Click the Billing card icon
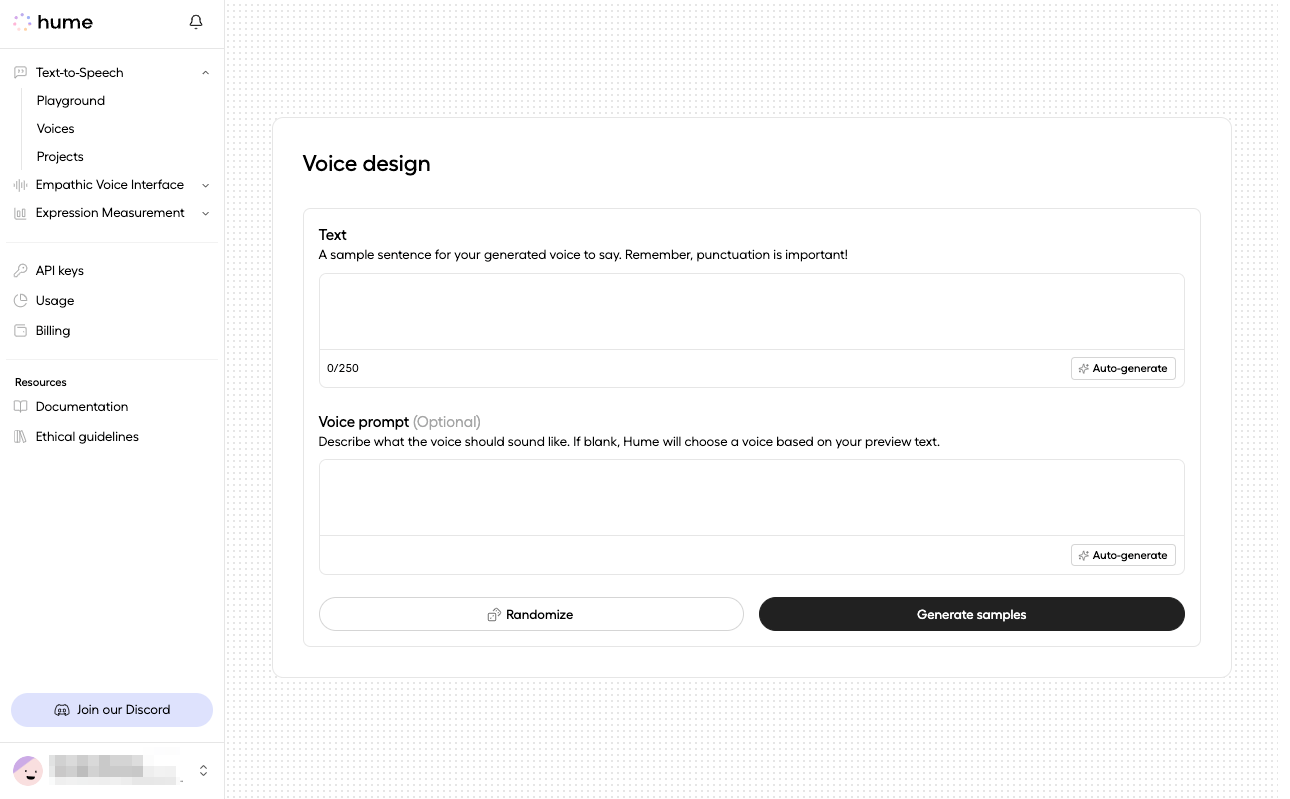The width and height of the screenshot is (1290, 799). (x=20, y=331)
